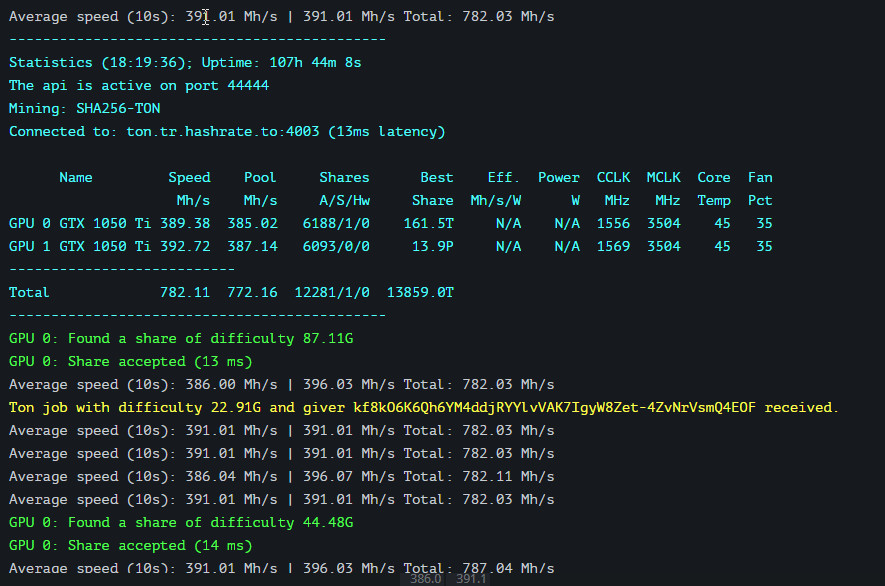Select the GPU 1 GTX 1050 Ti name
The image size is (885, 586).
point(80,247)
